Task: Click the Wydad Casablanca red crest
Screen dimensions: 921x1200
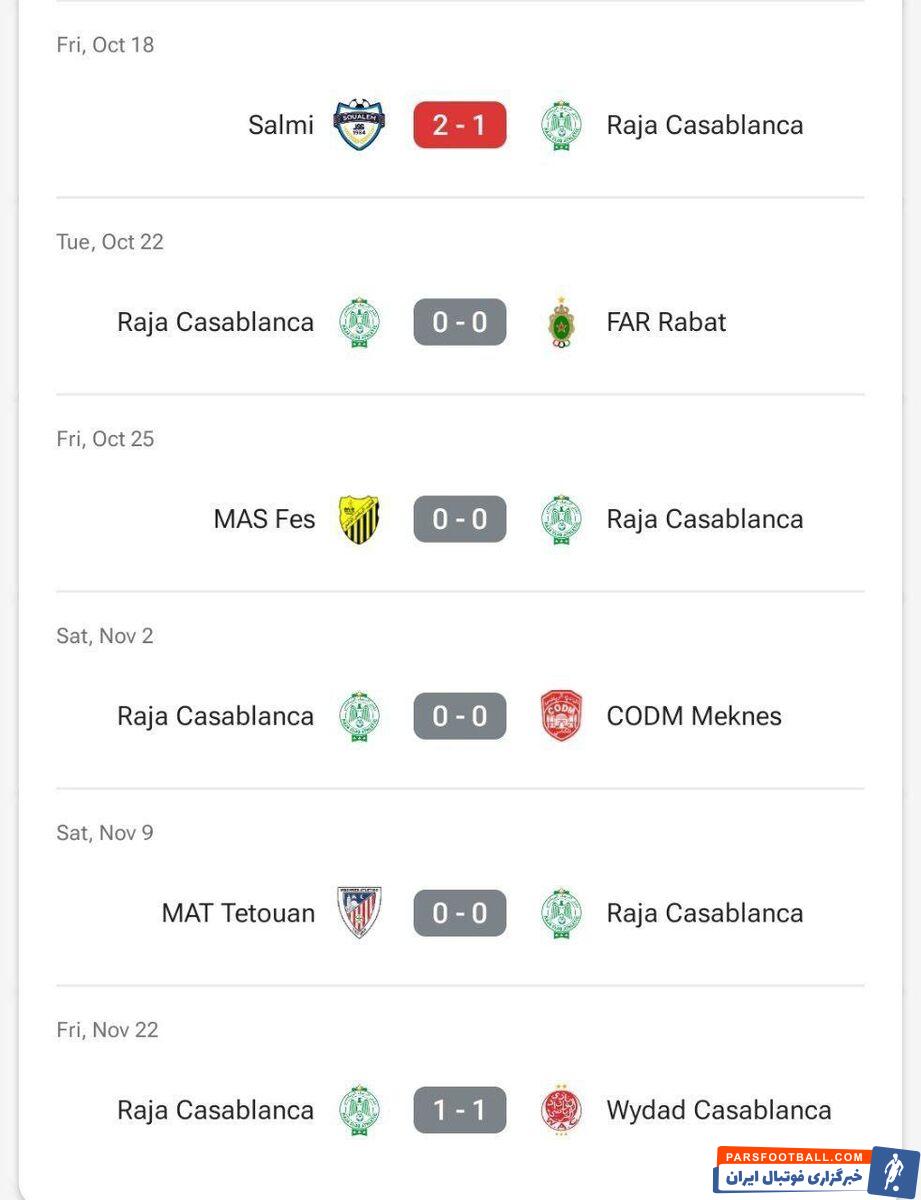Action: (x=561, y=1110)
